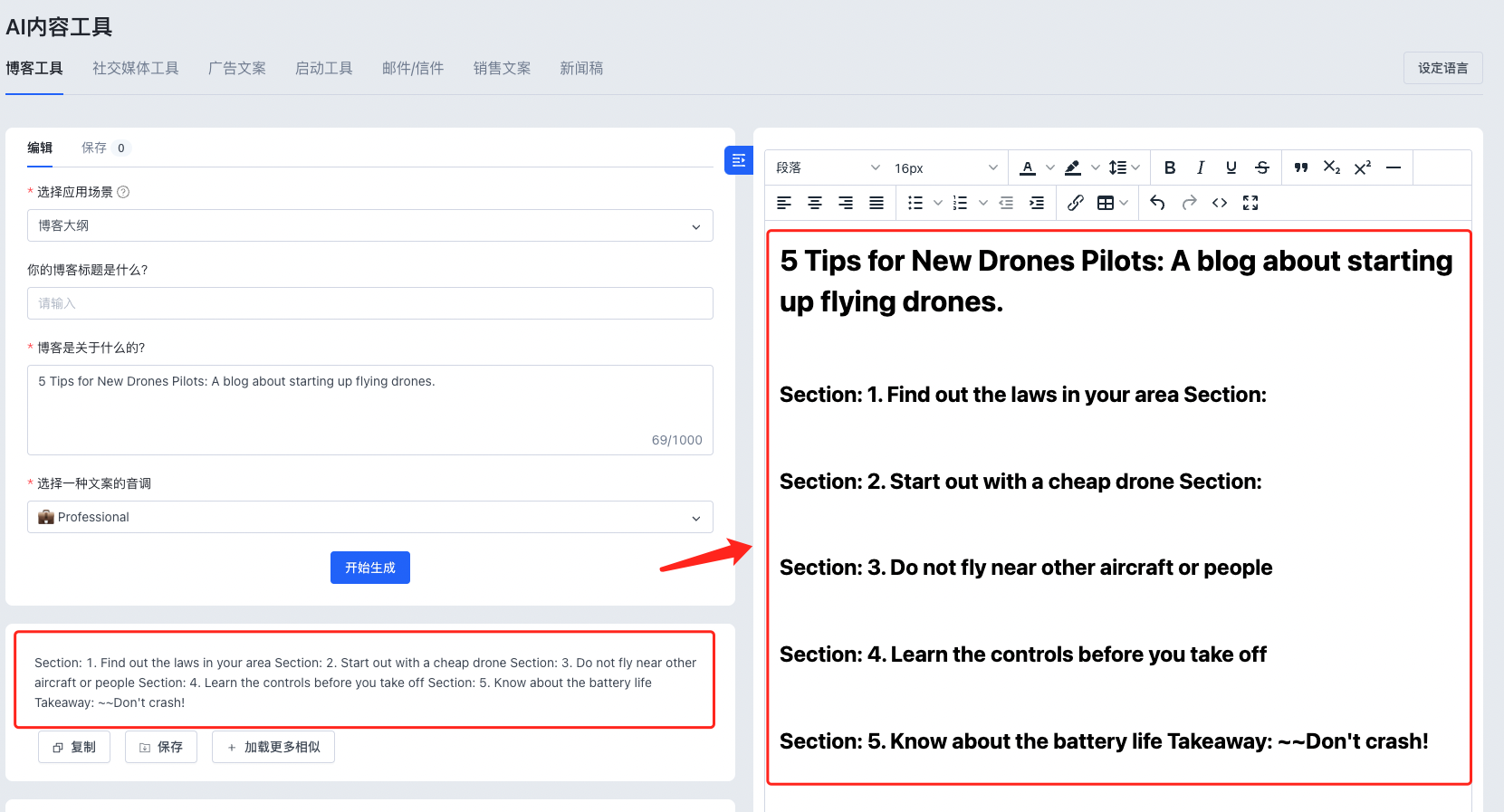Apply underline formatting
The image size is (1504, 812).
coord(1231,167)
